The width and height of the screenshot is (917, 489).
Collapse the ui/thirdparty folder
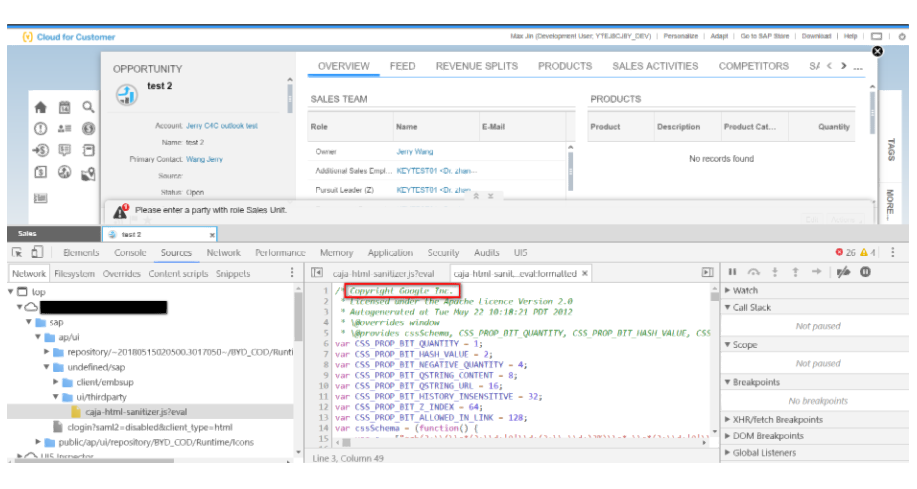pos(56,397)
